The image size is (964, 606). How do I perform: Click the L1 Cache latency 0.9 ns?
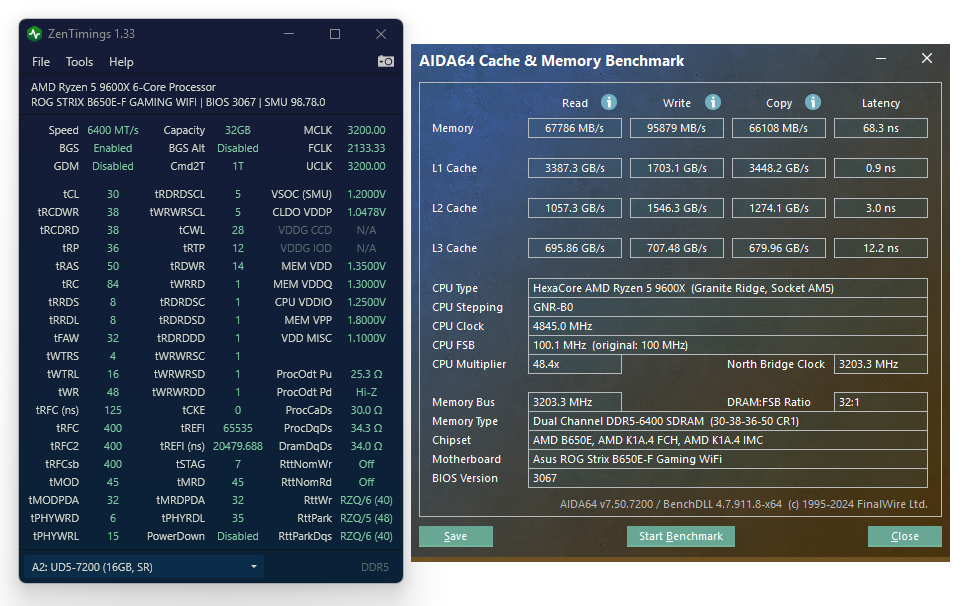(881, 168)
